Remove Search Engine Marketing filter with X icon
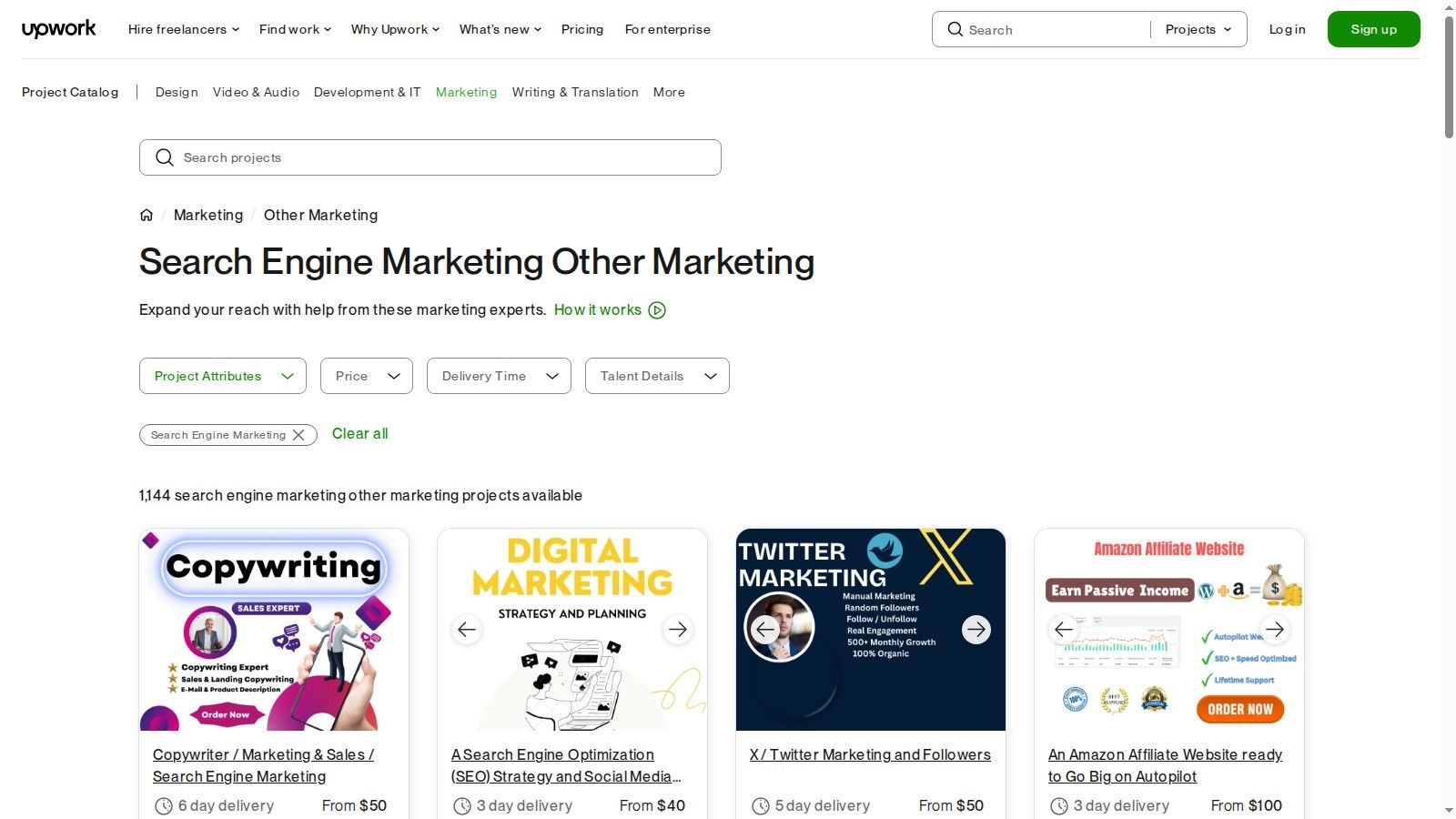Viewport: 1456px width, 819px height. pos(298,435)
